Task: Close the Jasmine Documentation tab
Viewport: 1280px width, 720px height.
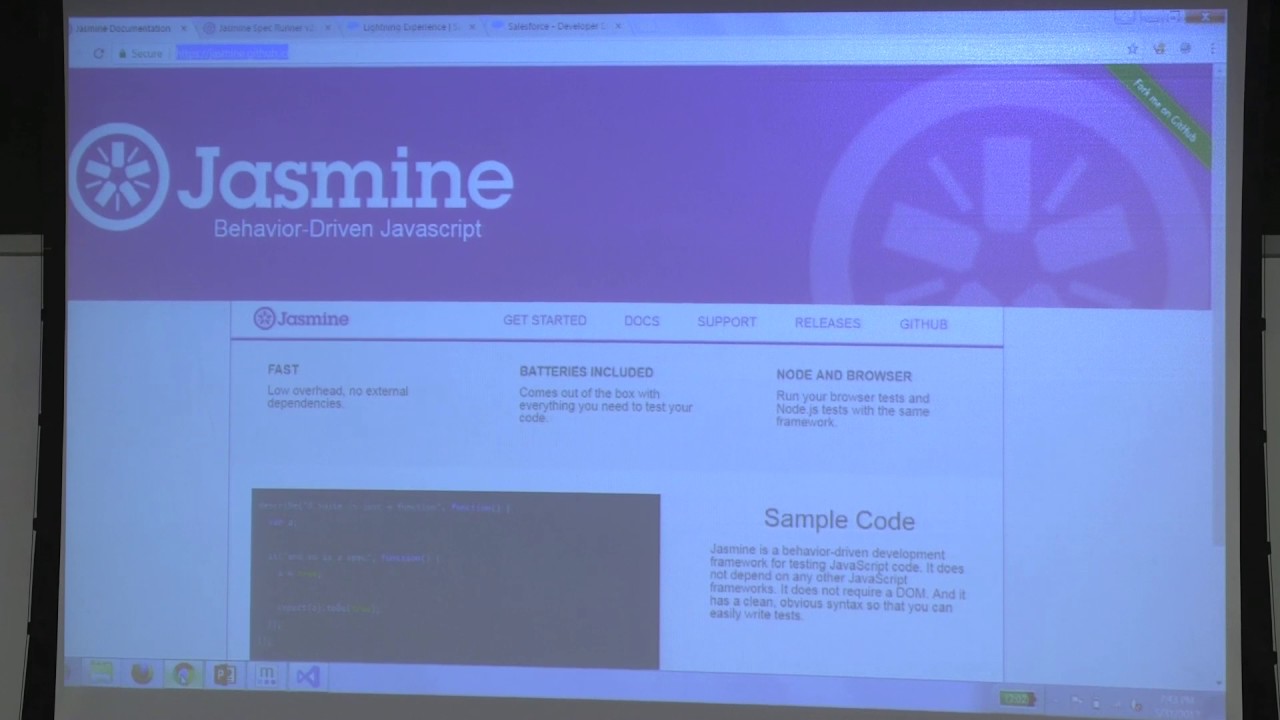Action: click(x=184, y=29)
